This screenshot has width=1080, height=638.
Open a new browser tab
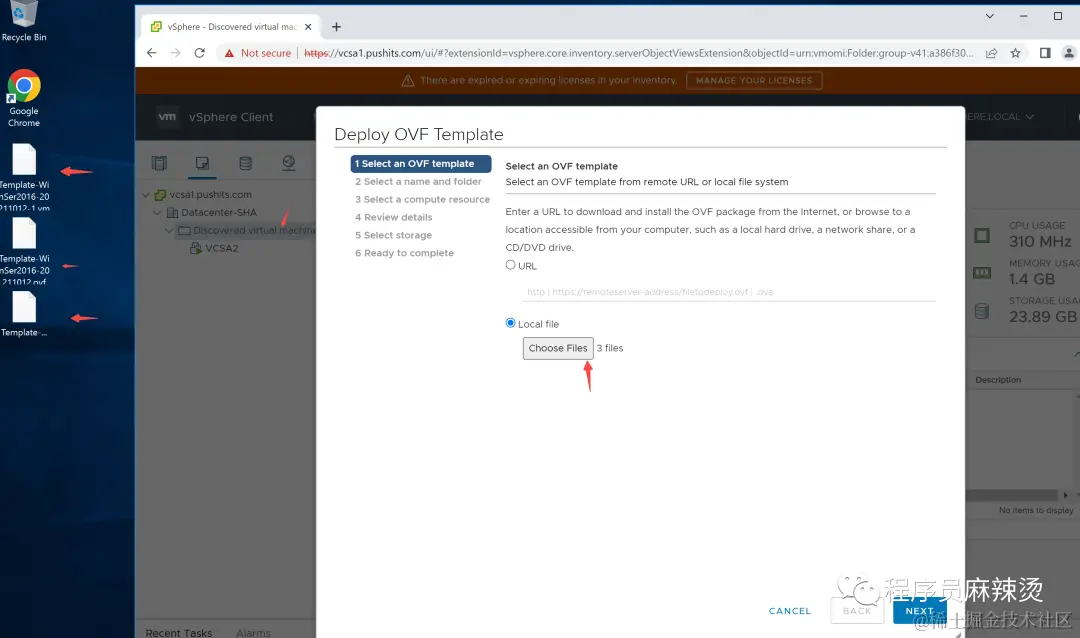[336, 27]
